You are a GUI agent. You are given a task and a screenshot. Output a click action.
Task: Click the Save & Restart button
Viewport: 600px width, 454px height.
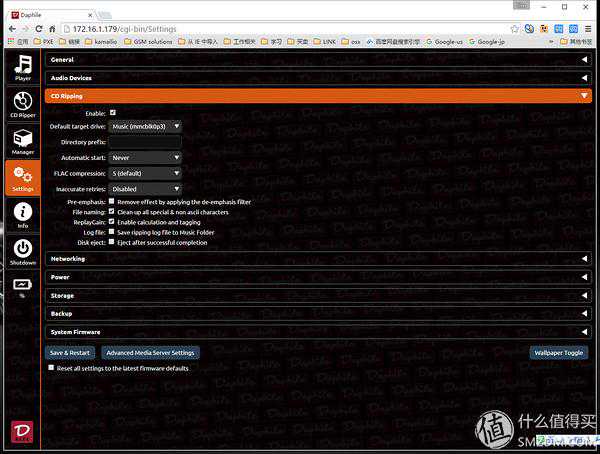click(x=69, y=353)
